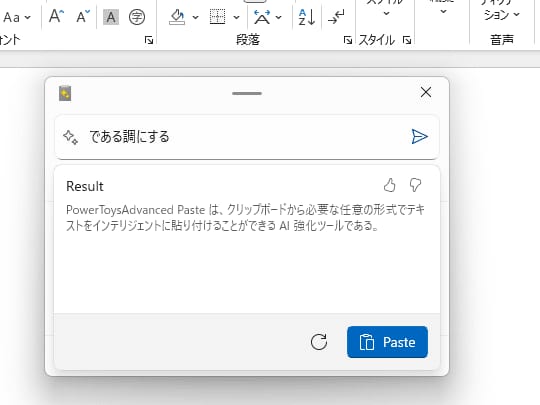Click the Asian layout character scaling icon

point(262,17)
